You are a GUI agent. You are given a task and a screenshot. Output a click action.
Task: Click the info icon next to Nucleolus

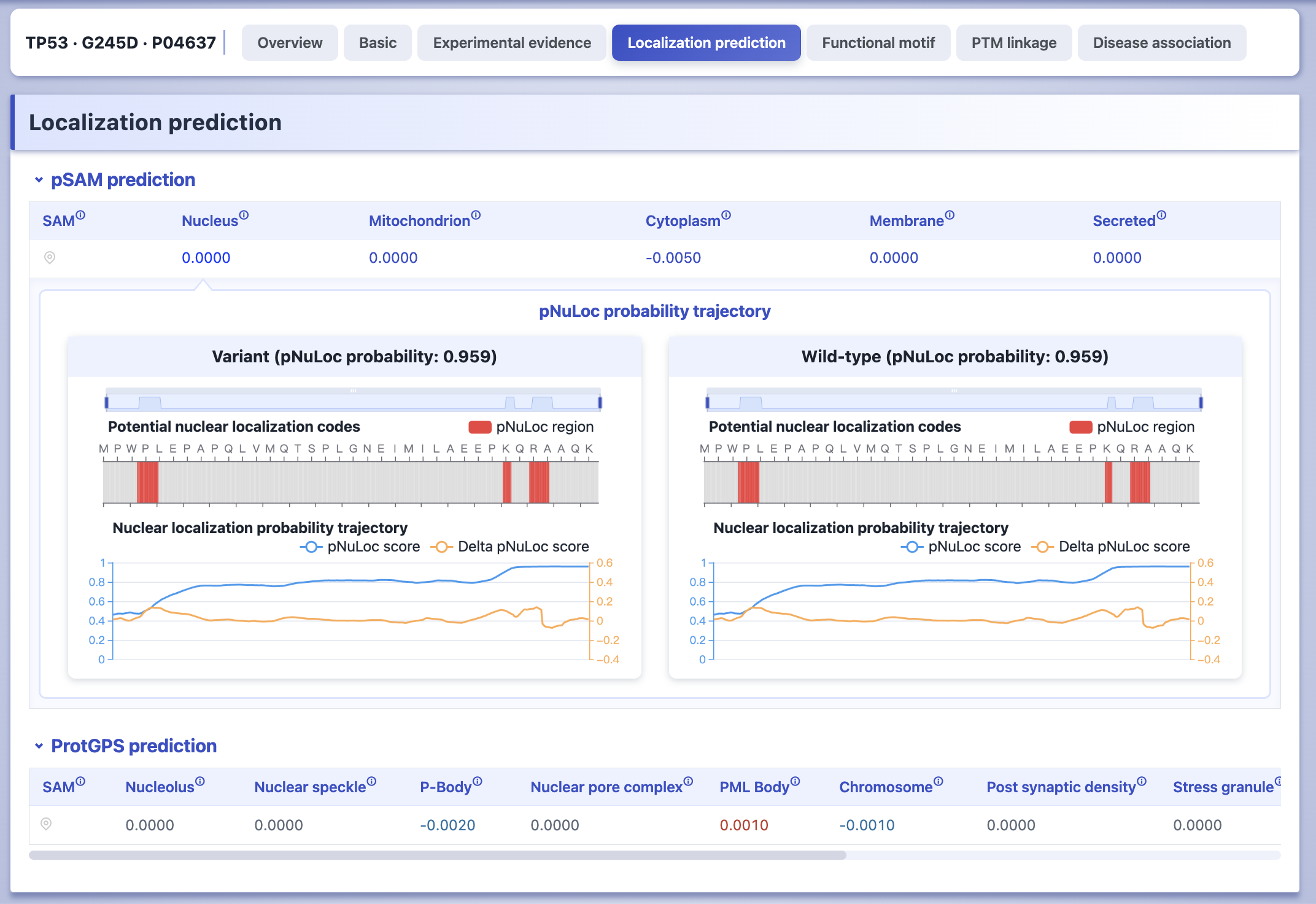click(x=199, y=781)
